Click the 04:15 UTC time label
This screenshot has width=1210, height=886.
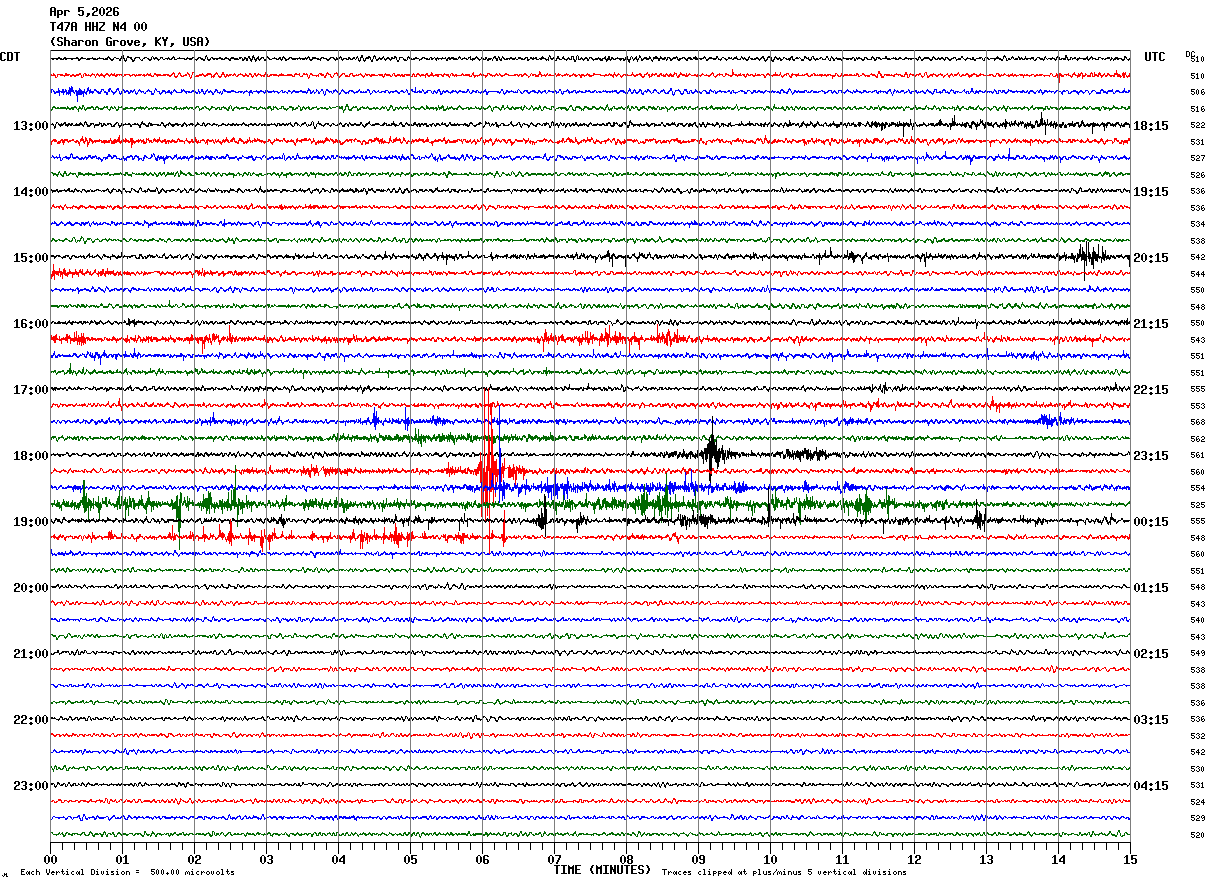[1151, 785]
